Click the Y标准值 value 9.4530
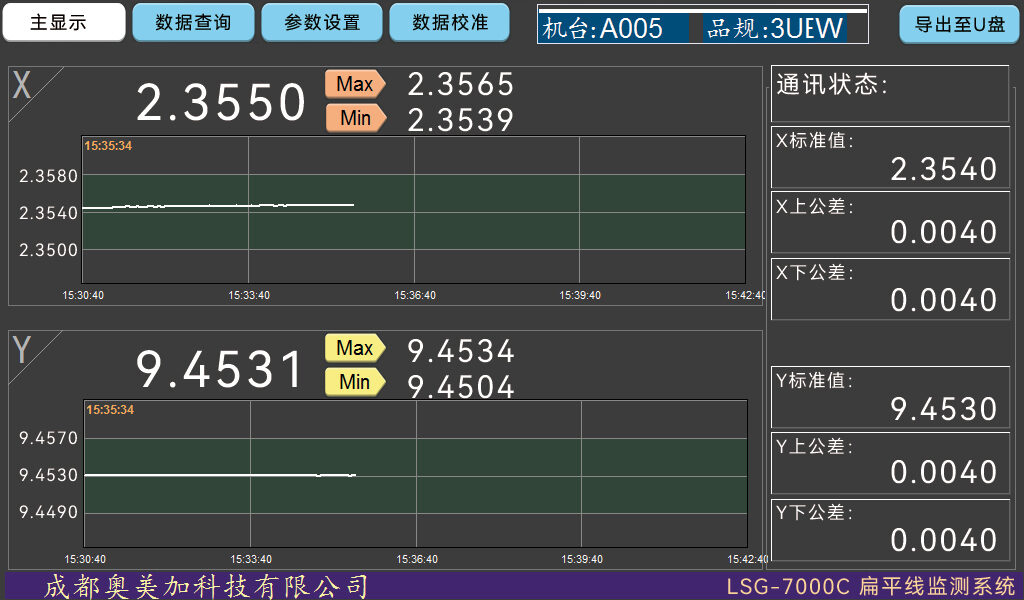The width and height of the screenshot is (1024, 600). (x=943, y=409)
